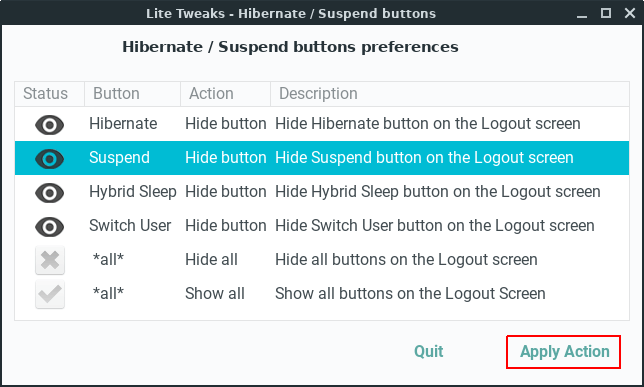Select the Hybrid Sleep row label
Viewport: 644px width, 387px height.
(x=133, y=192)
